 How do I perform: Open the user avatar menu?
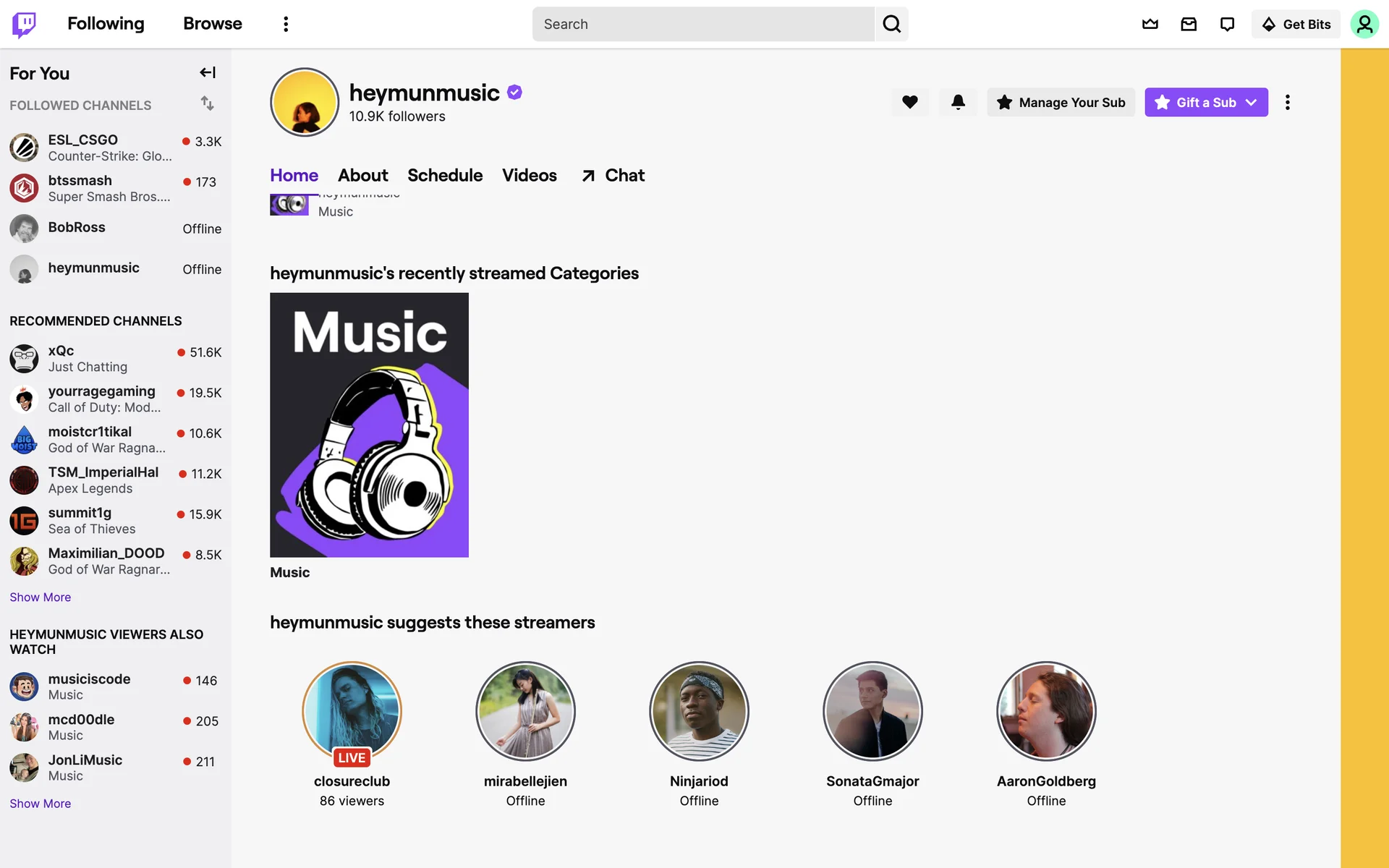point(1364,25)
